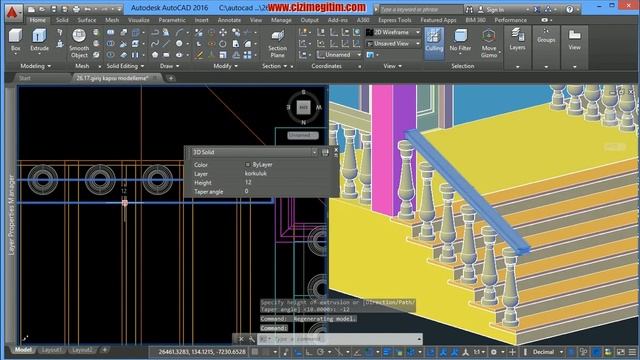Open the Move Gizmo tool

[x=489, y=43]
